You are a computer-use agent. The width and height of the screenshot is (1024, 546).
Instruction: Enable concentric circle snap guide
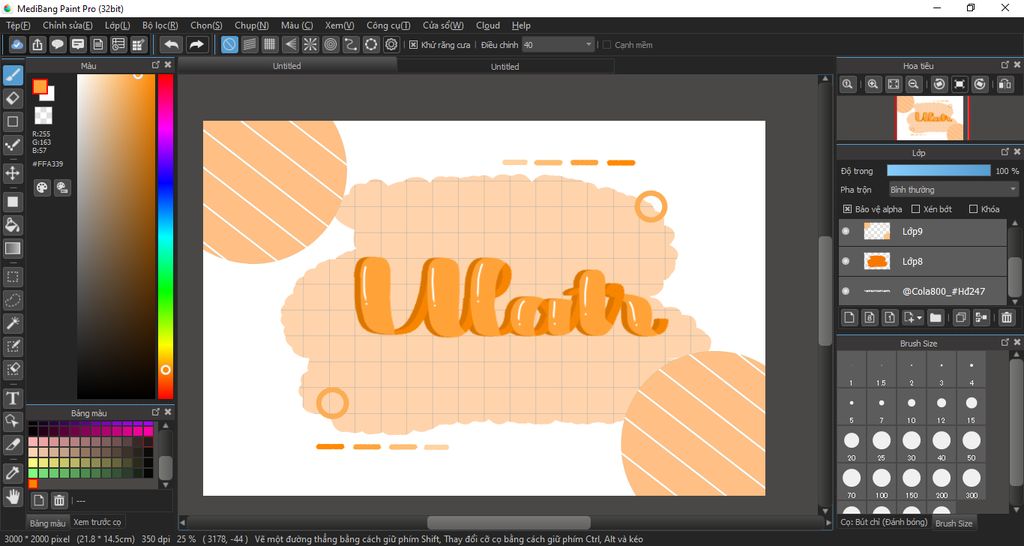(330, 44)
